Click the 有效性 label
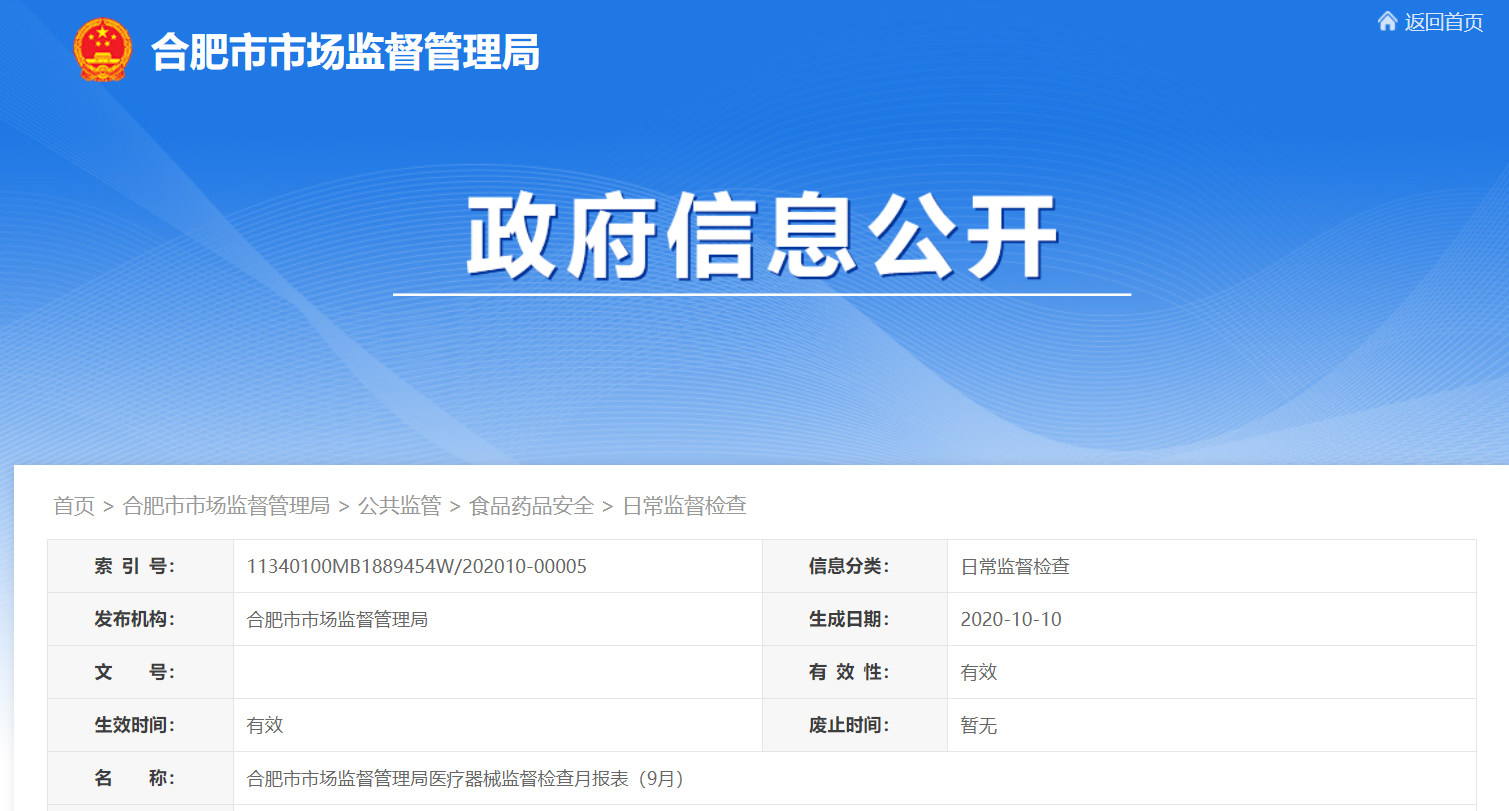 point(848,672)
